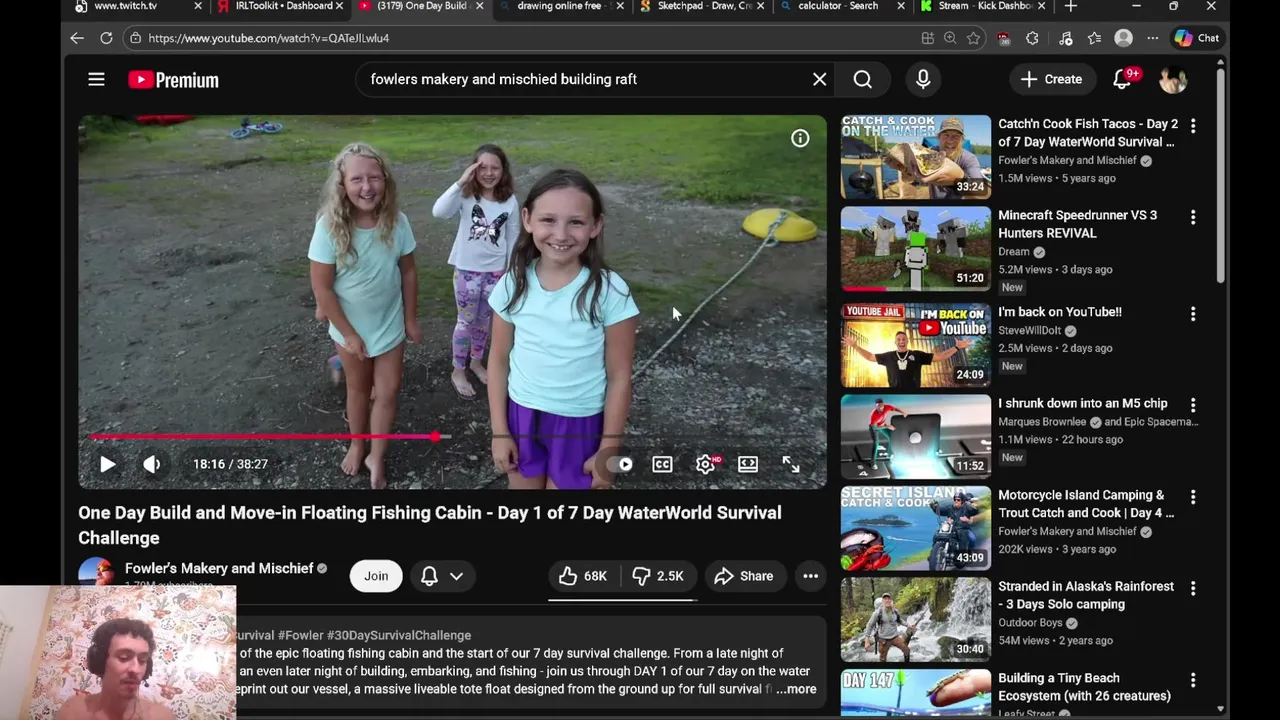1280x720 pixels.
Task: Open Minecraft Speedrunner VS 3 Hunters thumbnail
Action: coord(915,248)
